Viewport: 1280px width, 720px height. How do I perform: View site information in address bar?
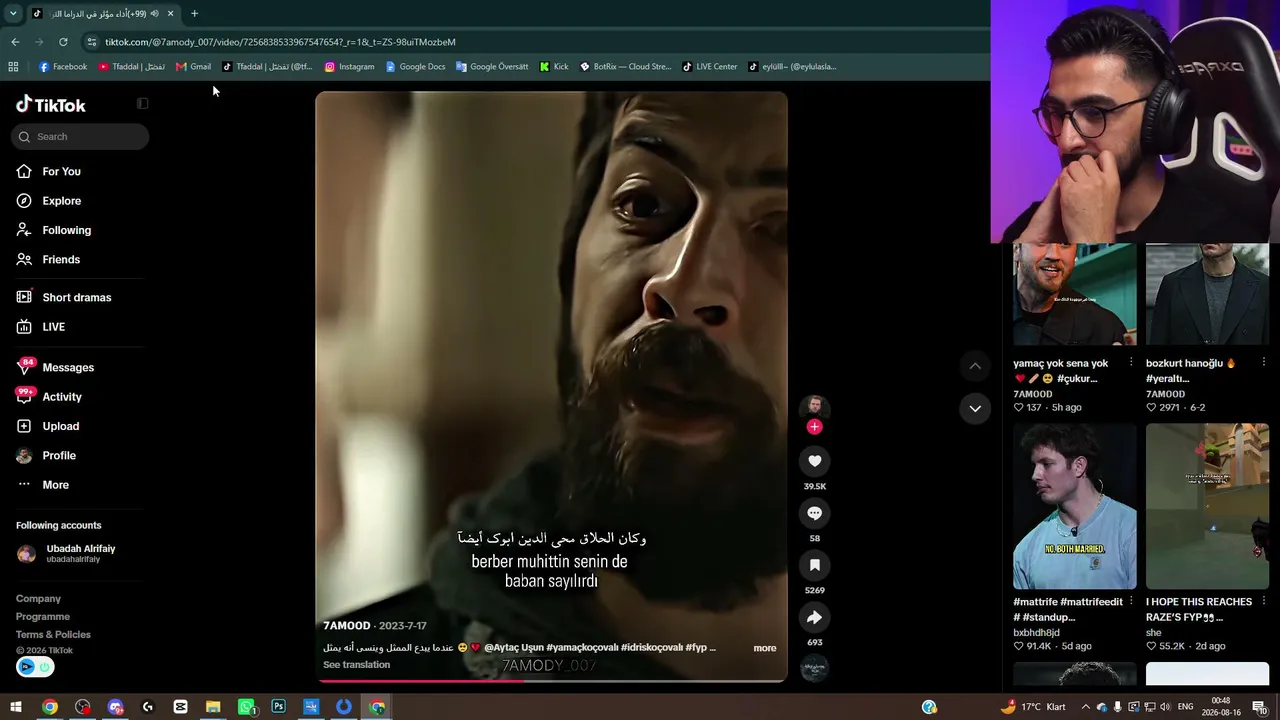click(92, 42)
